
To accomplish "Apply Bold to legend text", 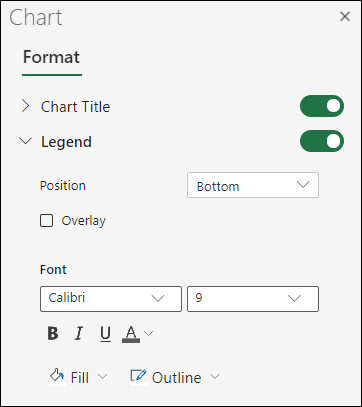I will (53, 333).
